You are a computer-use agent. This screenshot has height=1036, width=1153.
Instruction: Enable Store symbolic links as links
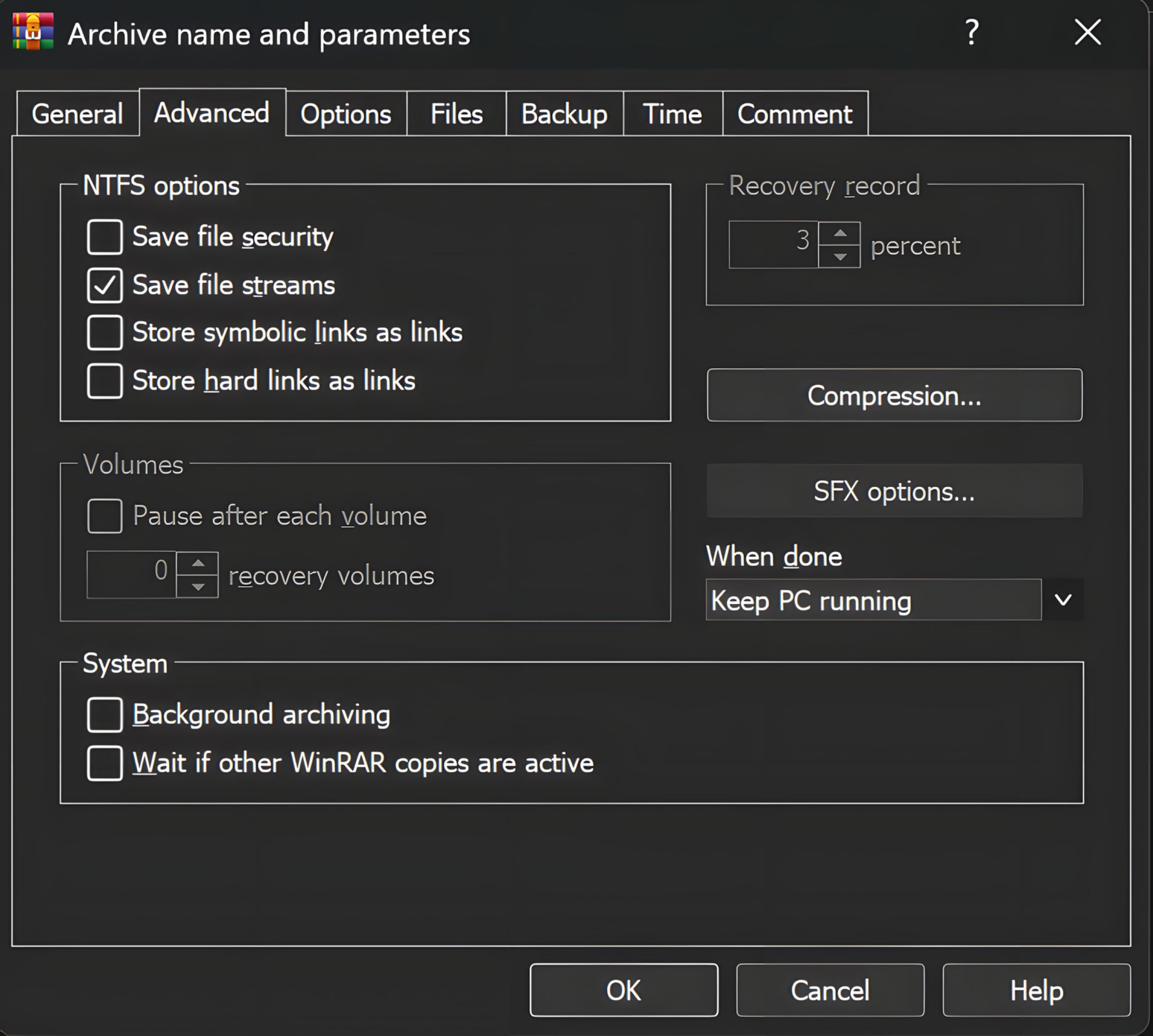click(x=105, y=332)
